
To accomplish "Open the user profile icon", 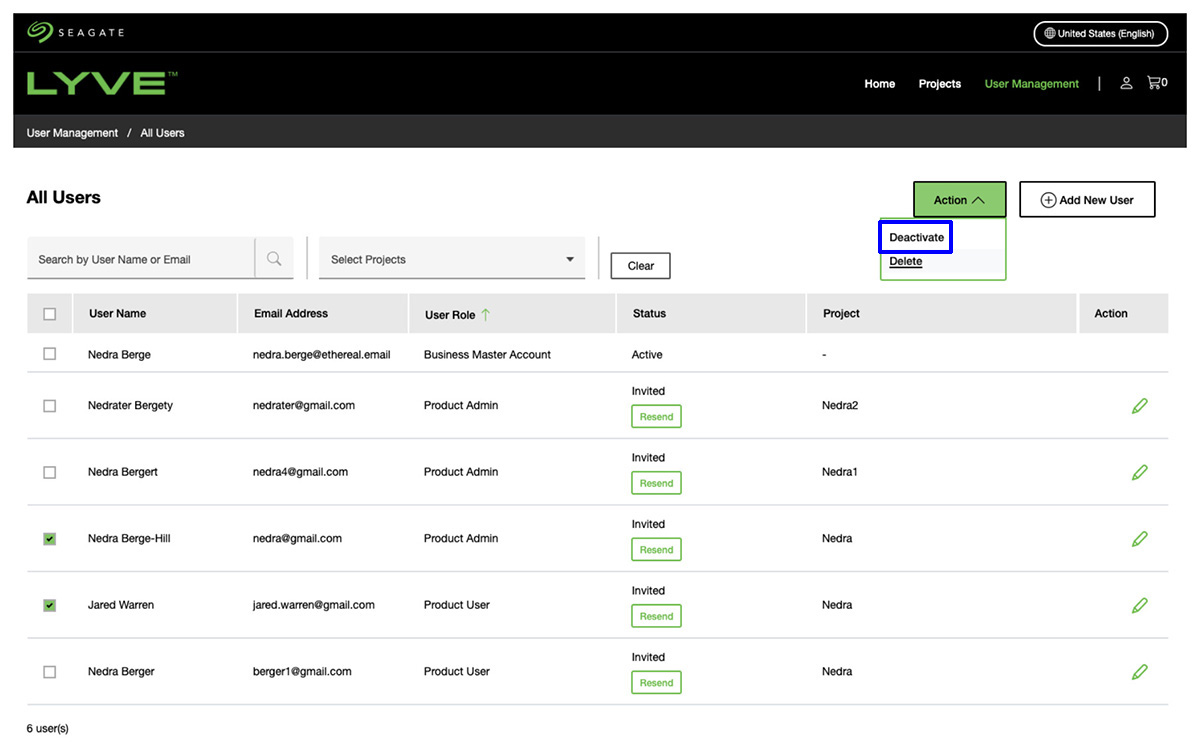I will [x=1126, y=84].
